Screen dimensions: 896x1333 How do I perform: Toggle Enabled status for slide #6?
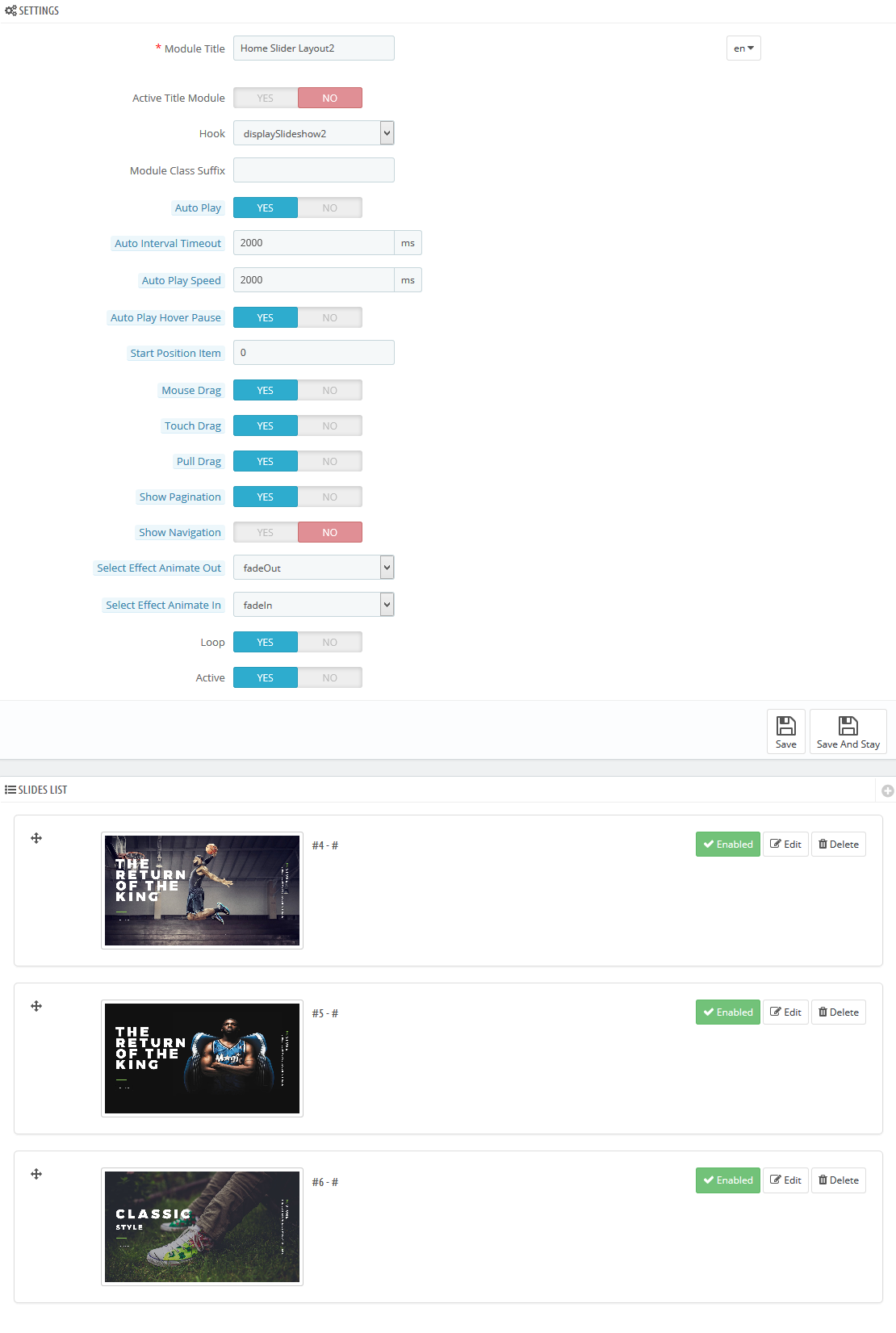727,1180
